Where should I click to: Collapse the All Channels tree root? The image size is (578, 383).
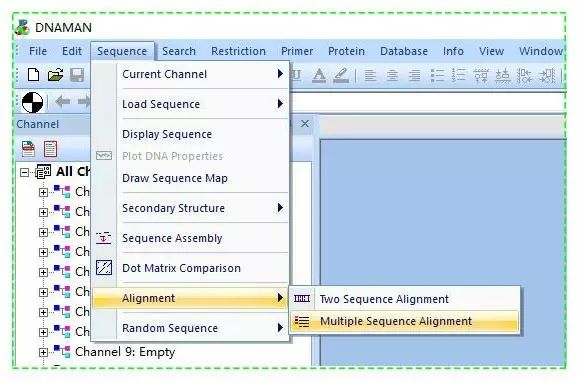(24, 172)
